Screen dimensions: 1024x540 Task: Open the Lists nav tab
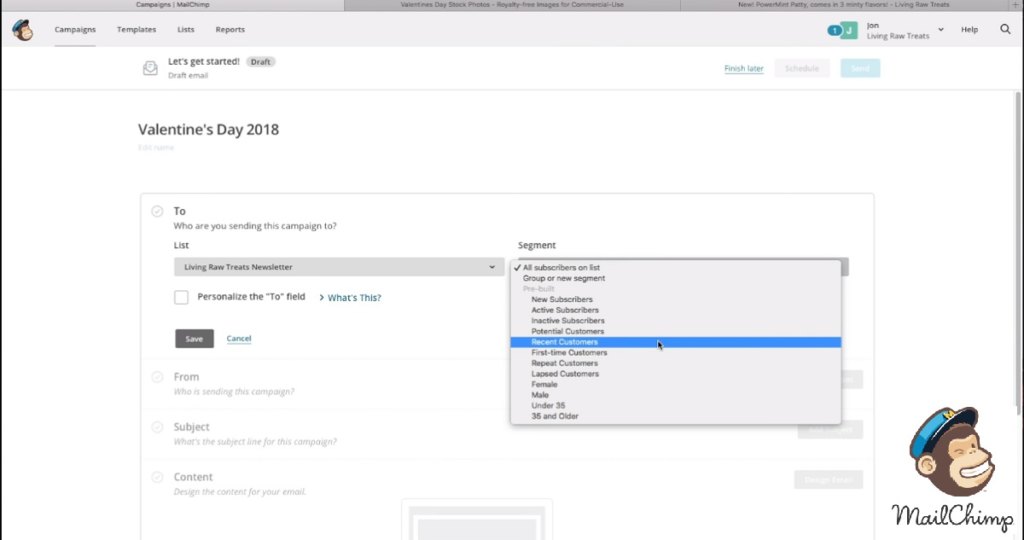point(185,29)
